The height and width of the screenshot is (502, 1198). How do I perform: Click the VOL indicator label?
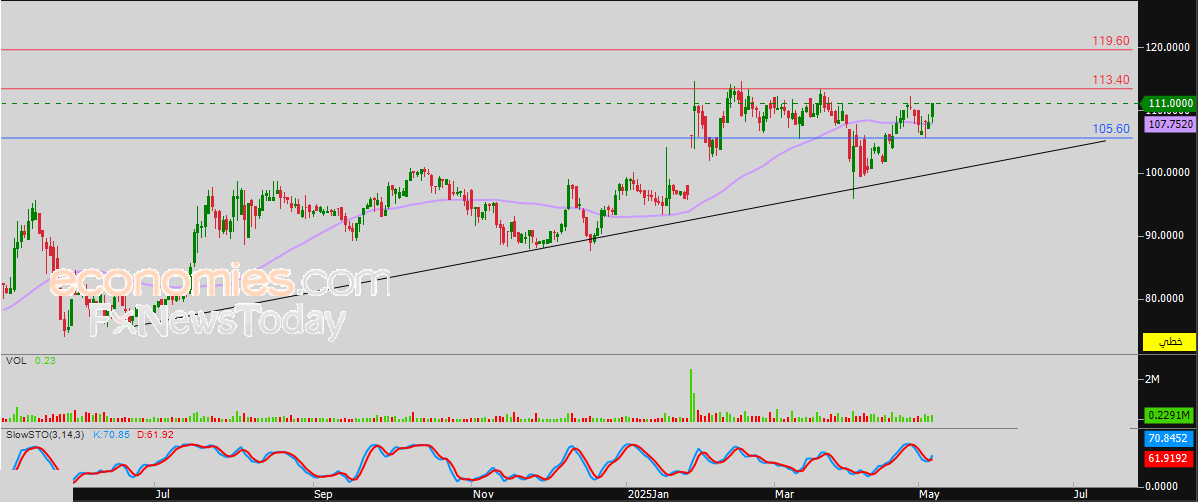15,361
